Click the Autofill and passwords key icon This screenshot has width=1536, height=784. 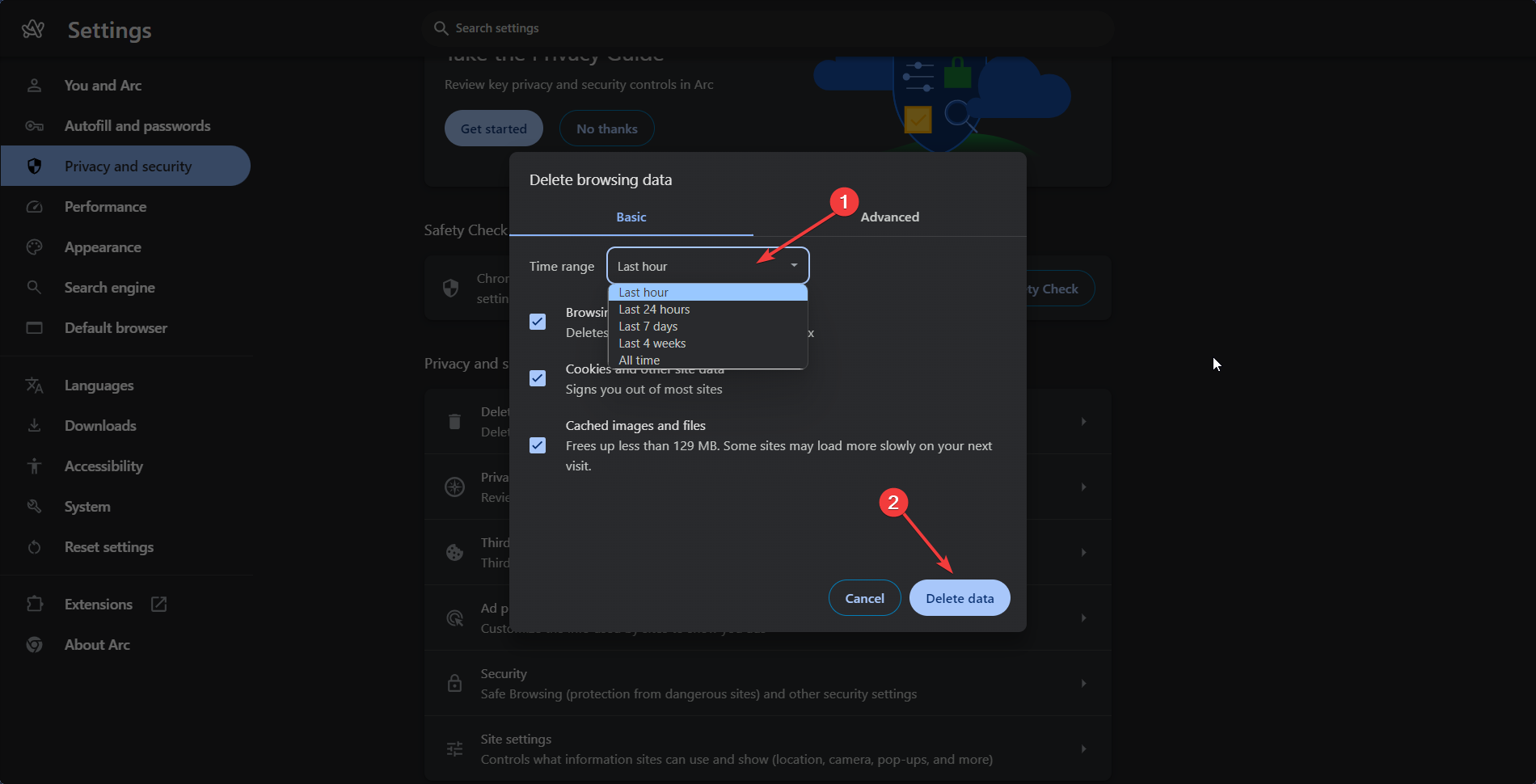[34, 126]
